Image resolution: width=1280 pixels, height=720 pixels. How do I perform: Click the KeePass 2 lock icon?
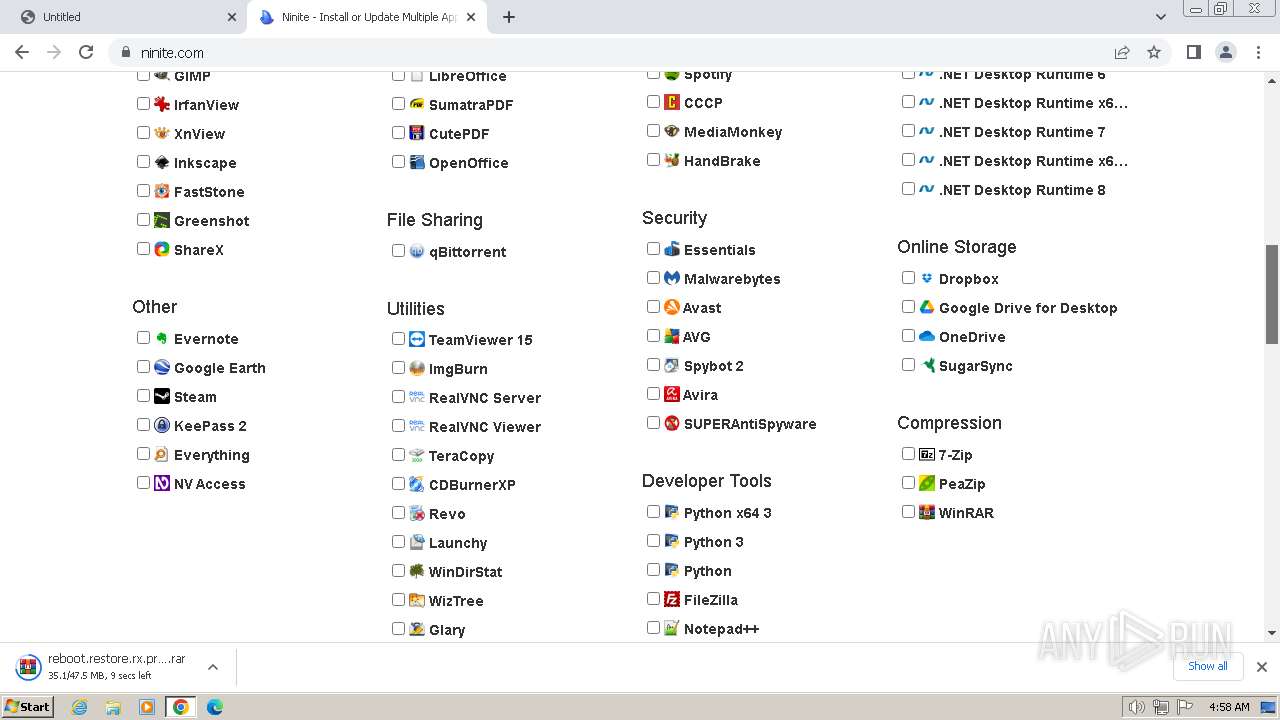coord(162,425)
